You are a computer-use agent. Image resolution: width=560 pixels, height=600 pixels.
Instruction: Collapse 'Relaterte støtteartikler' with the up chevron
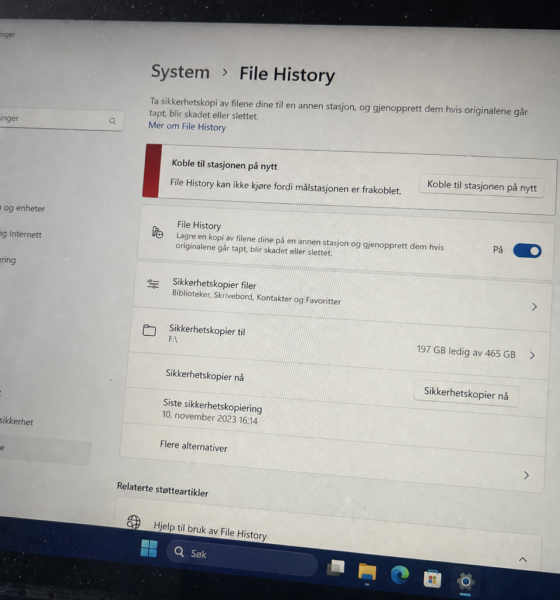522,559
